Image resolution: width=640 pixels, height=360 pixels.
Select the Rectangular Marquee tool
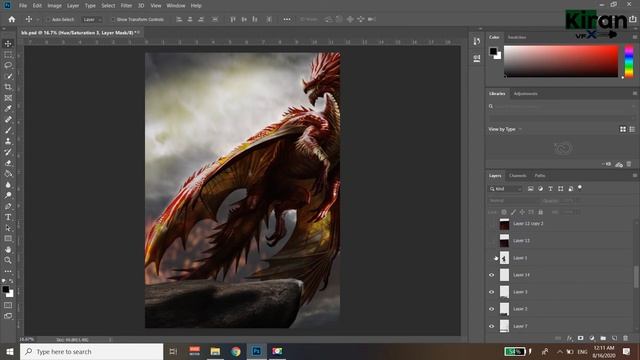point(8,54)
